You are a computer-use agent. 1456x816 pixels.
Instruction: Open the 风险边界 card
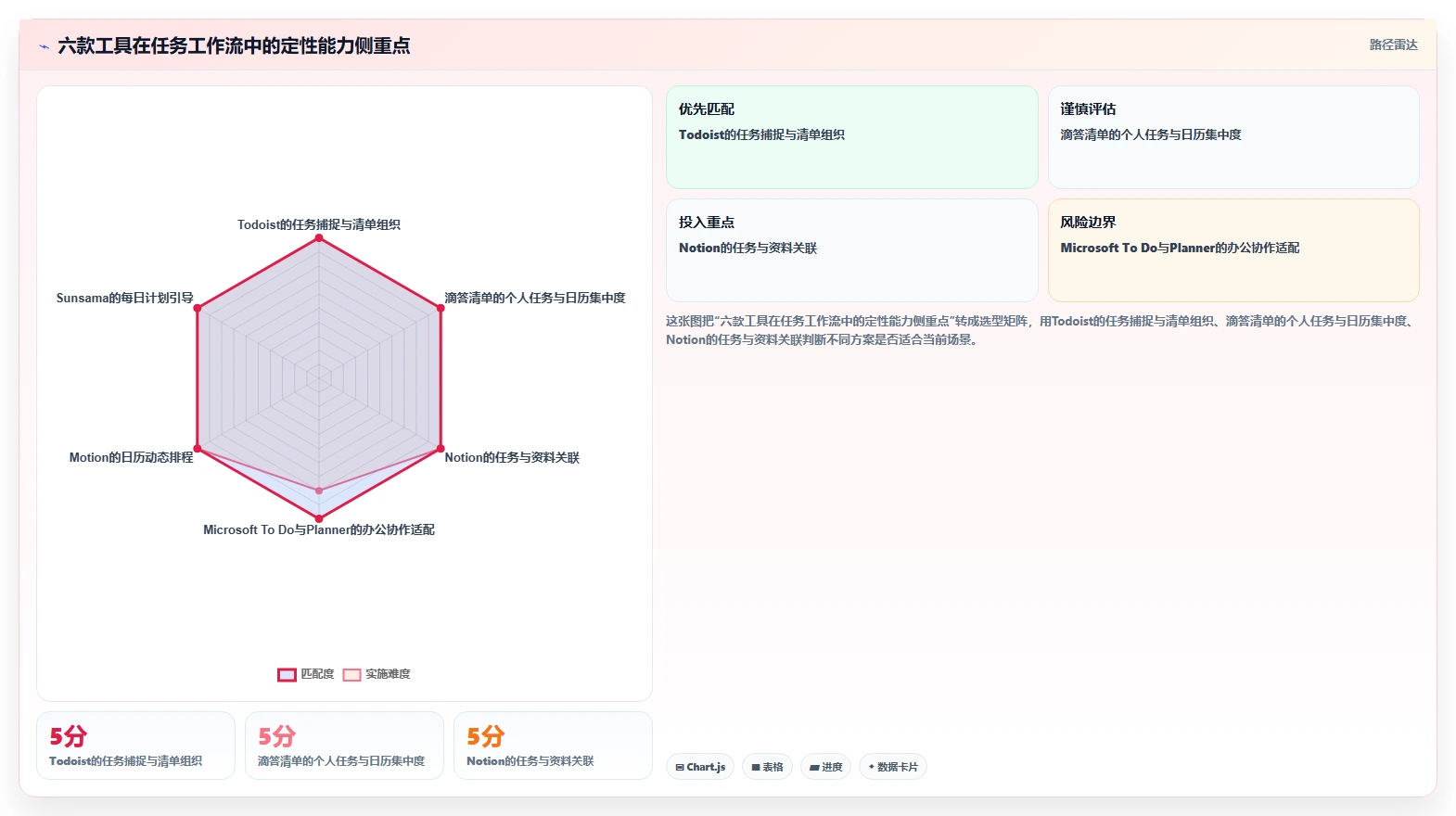pos(1233,250)
